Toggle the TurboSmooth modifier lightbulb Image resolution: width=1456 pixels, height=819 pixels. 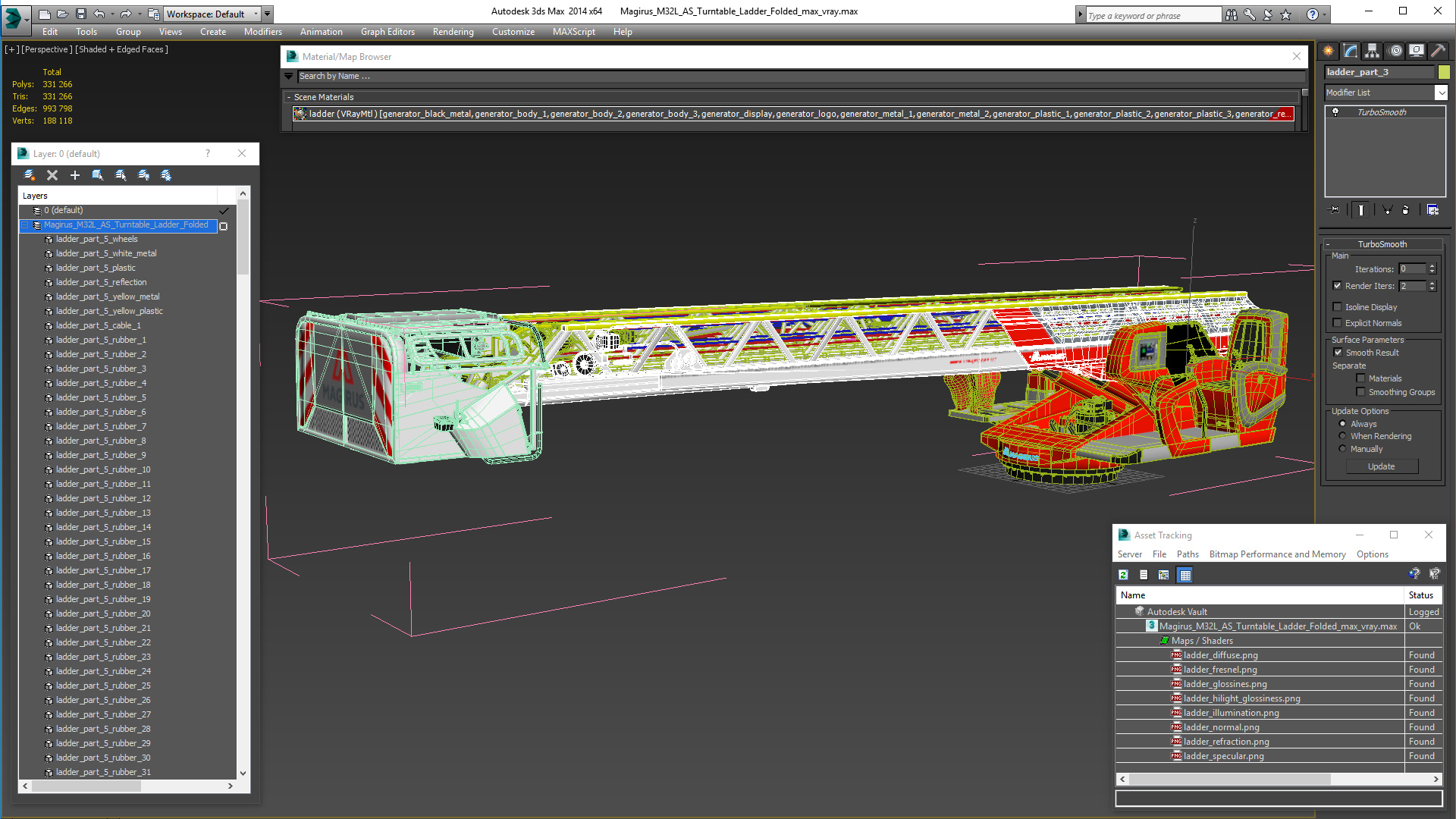pyautogui.click(x=1335, y=112)
